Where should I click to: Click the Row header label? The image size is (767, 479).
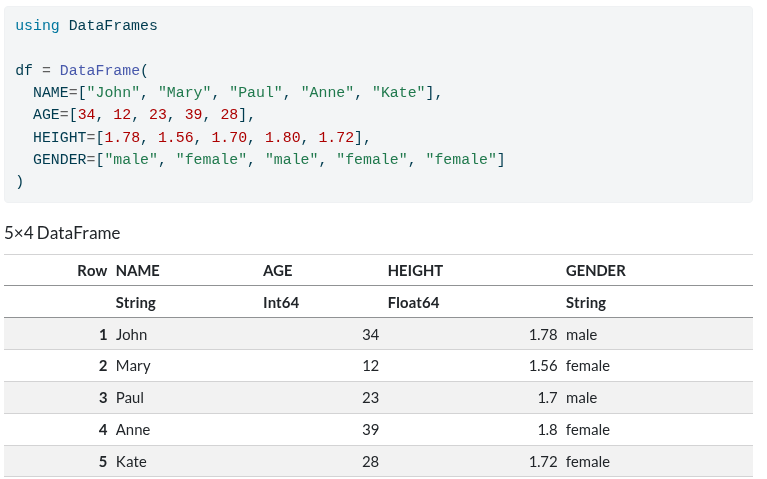[92, 270]
